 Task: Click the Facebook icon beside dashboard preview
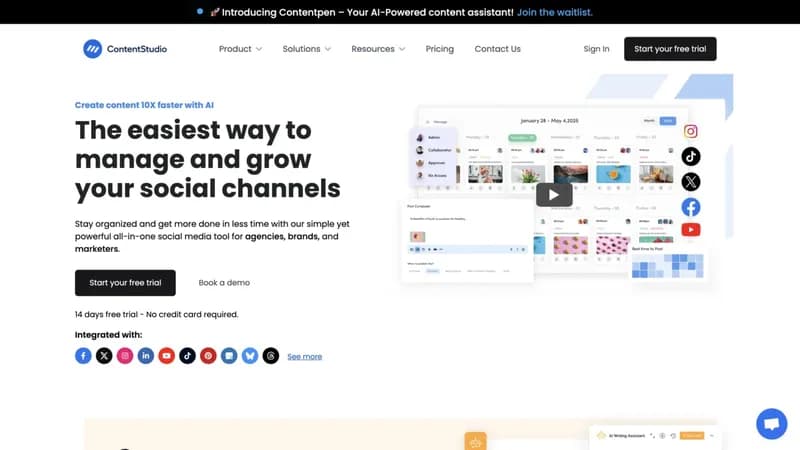tap(691, 207)
